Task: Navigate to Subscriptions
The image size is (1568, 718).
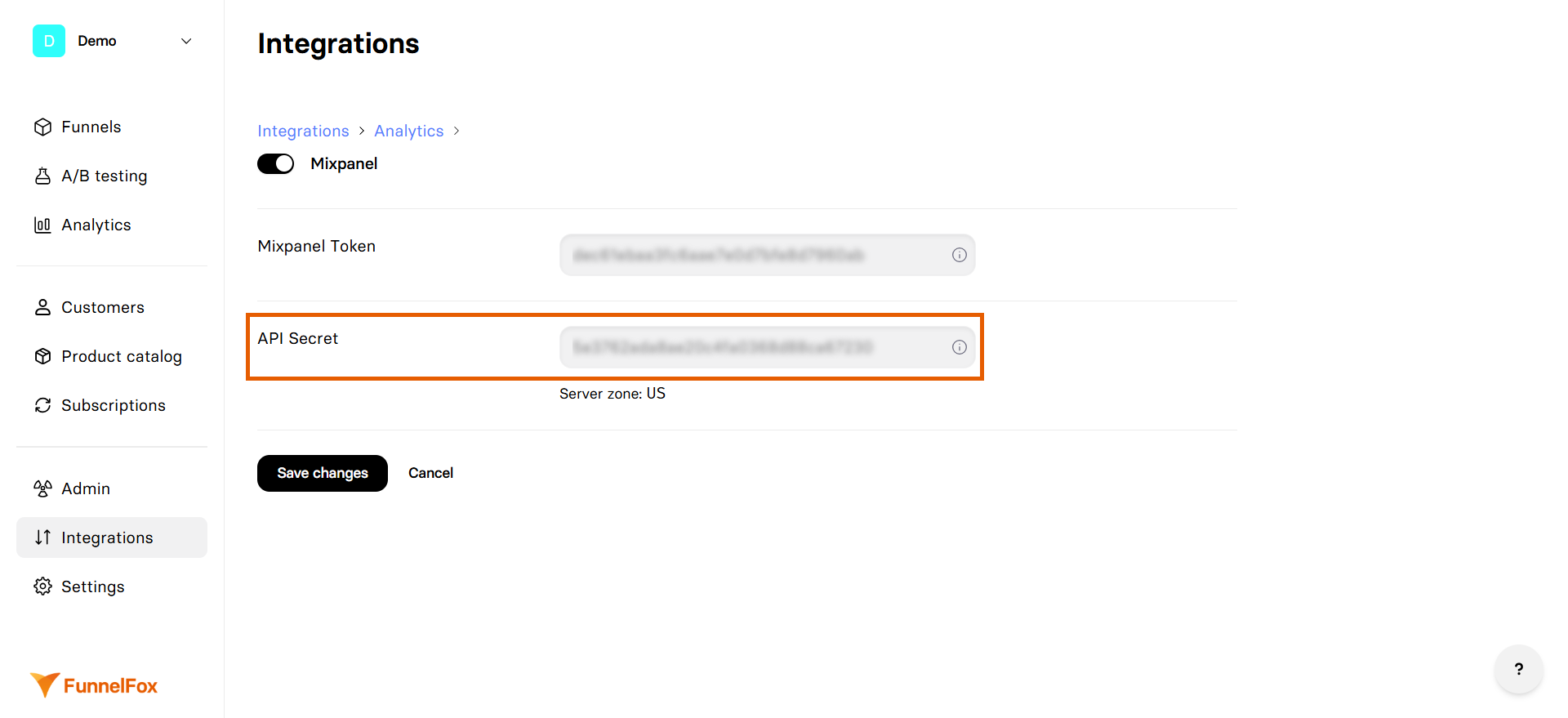Action: [x=112, y=405]
